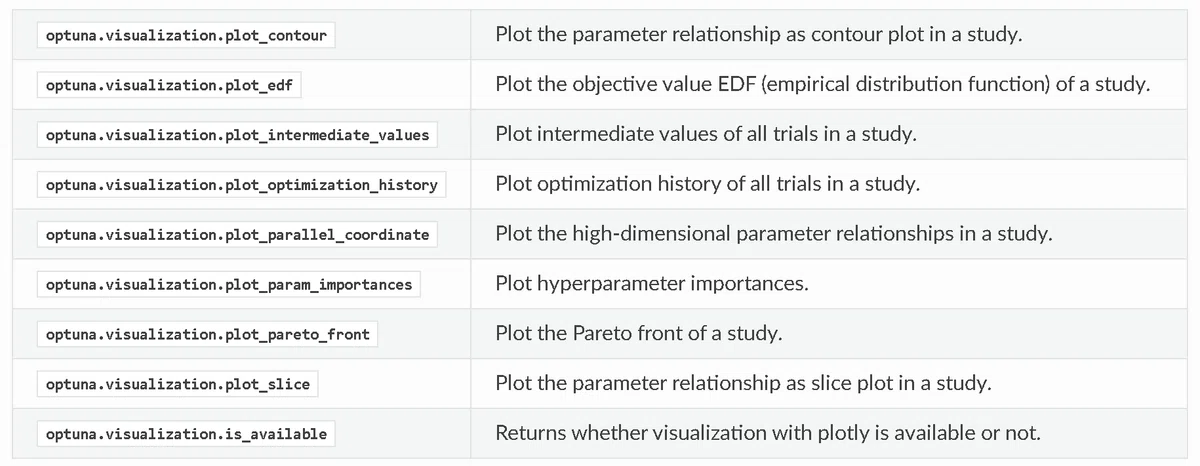Click the 'Plot the Pareto front' description

tap(639, 334)
